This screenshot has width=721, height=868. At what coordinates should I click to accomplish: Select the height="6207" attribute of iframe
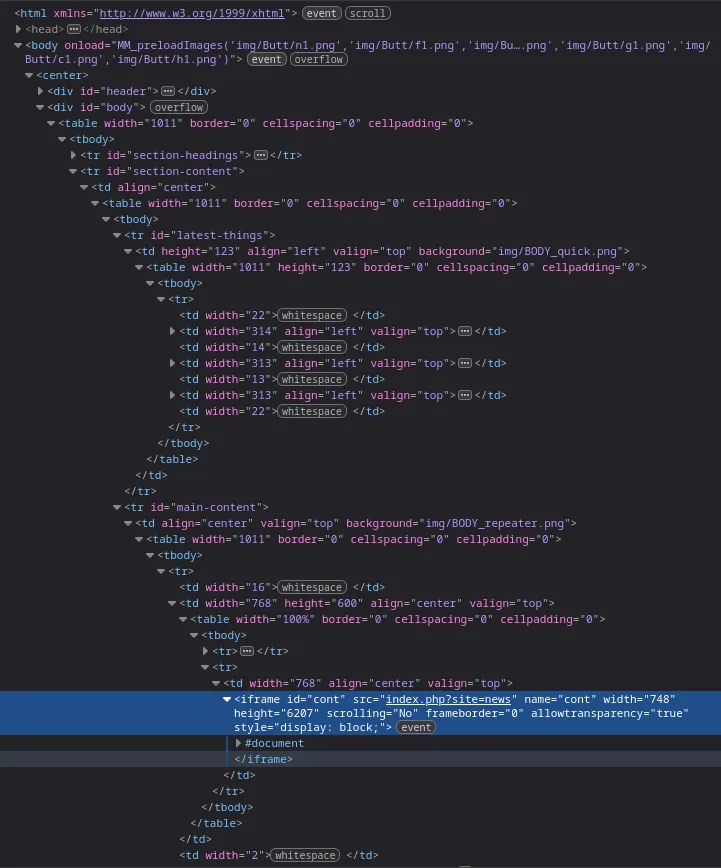tap(276, 713)
